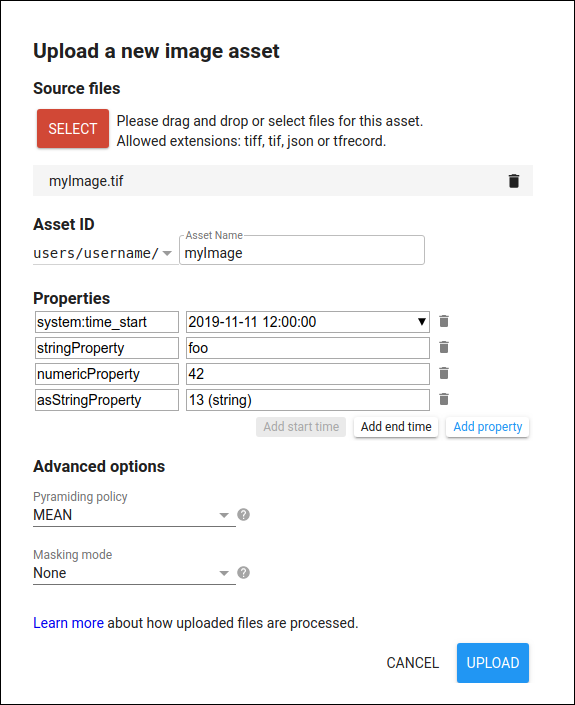Open the Learn more link
This screenshot has height=705, width=575.
68,623
